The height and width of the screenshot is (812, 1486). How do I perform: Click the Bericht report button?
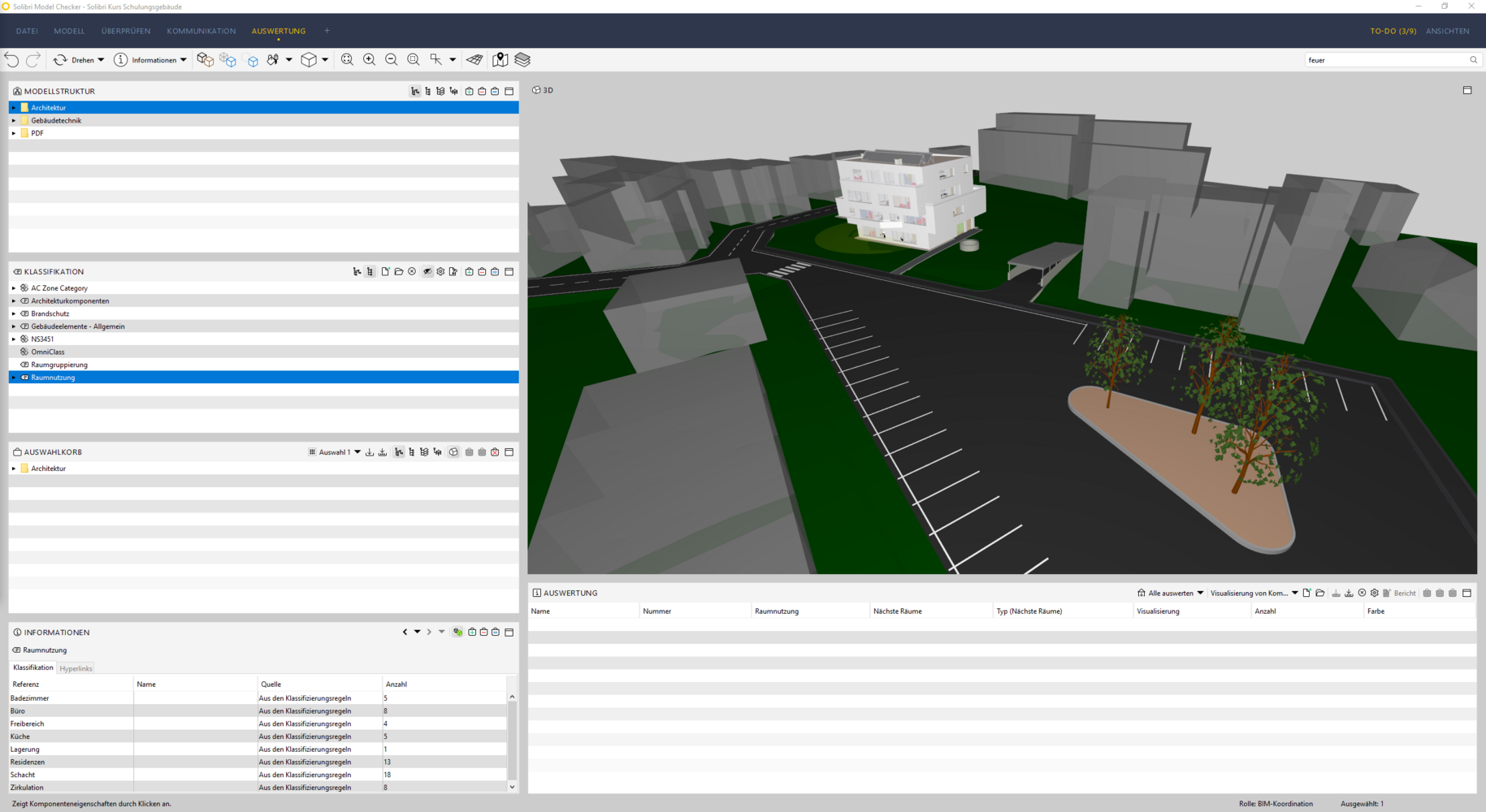[1399, 593]
